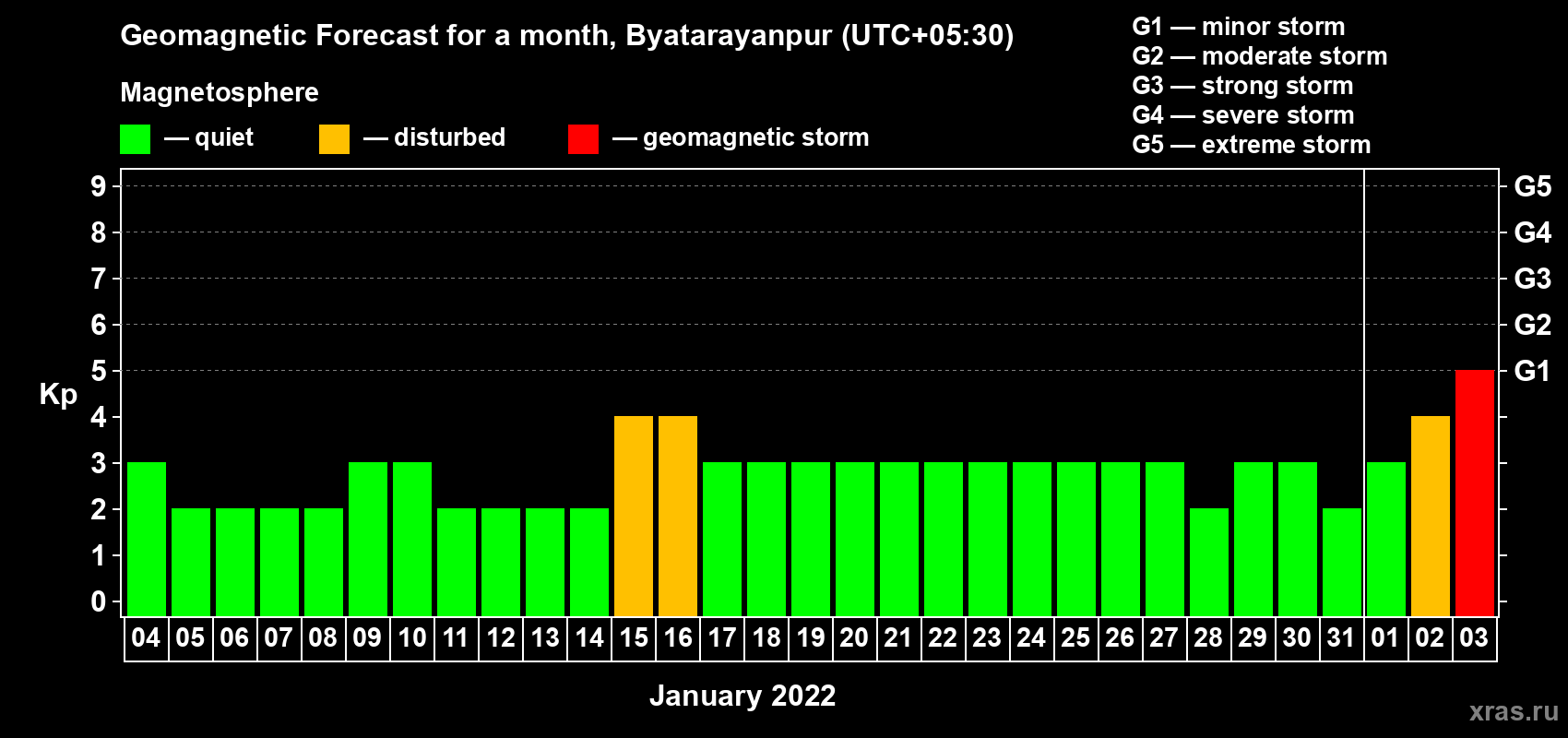Select date label 20 on the axis
The image size is (1568, 738).
click(x=854, y=638)
